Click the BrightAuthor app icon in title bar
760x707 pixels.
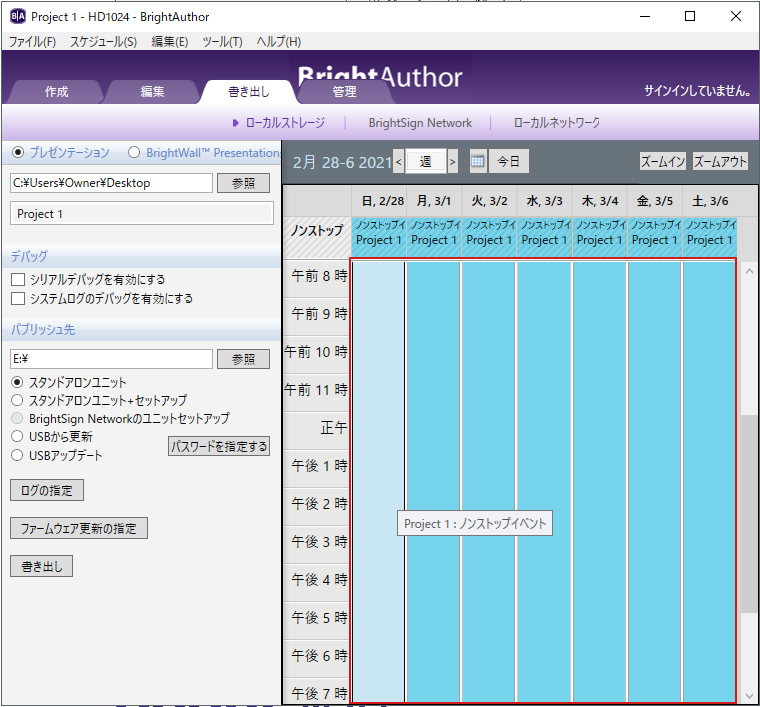[x=17, y=16]
